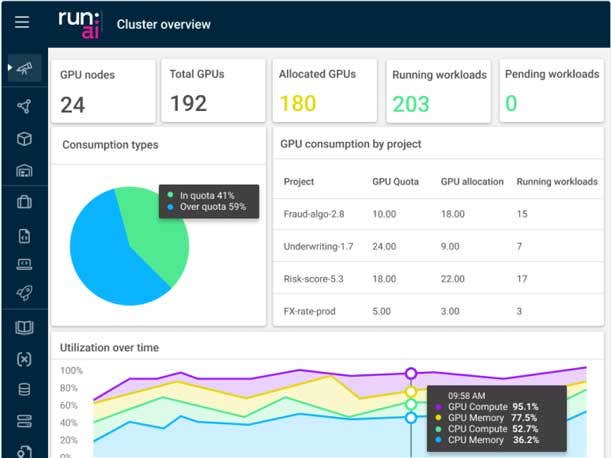Click the rocket icon in the sidebar
611x458 pixels.
pyautogui.click(x=24, y=293)
